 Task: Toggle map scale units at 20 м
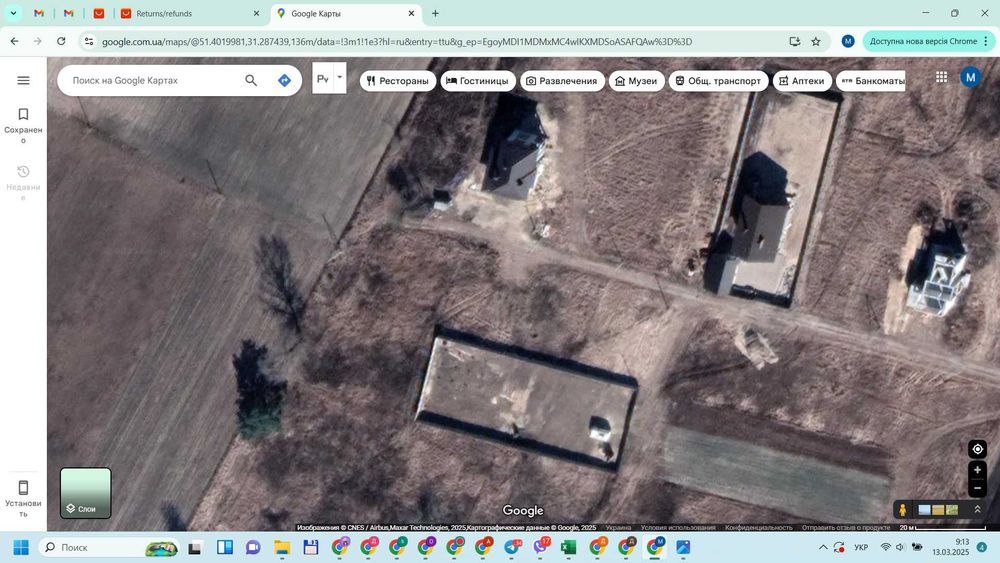[x=943, y=527]
